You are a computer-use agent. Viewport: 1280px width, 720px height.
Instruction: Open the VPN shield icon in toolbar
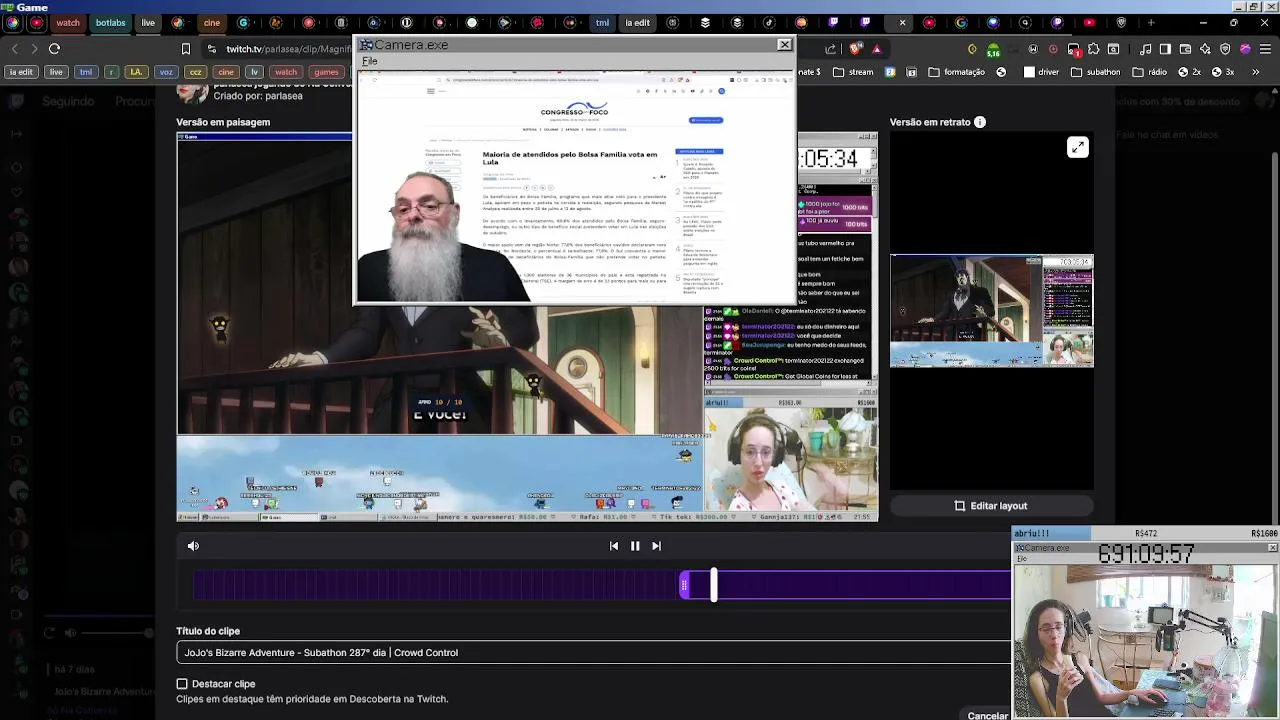[x=1226, y=48]
